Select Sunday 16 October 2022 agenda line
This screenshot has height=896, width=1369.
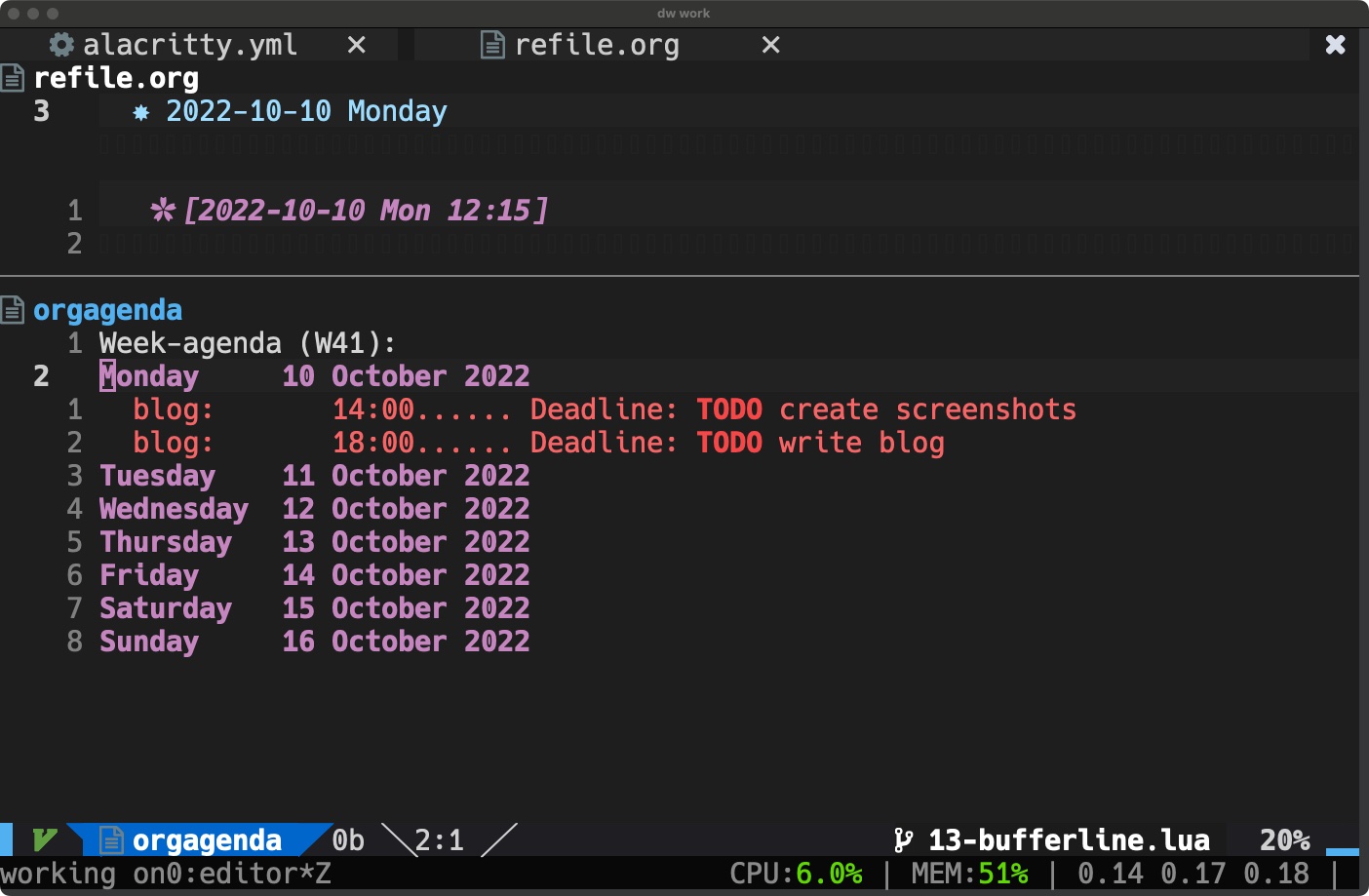pos(314,642)
